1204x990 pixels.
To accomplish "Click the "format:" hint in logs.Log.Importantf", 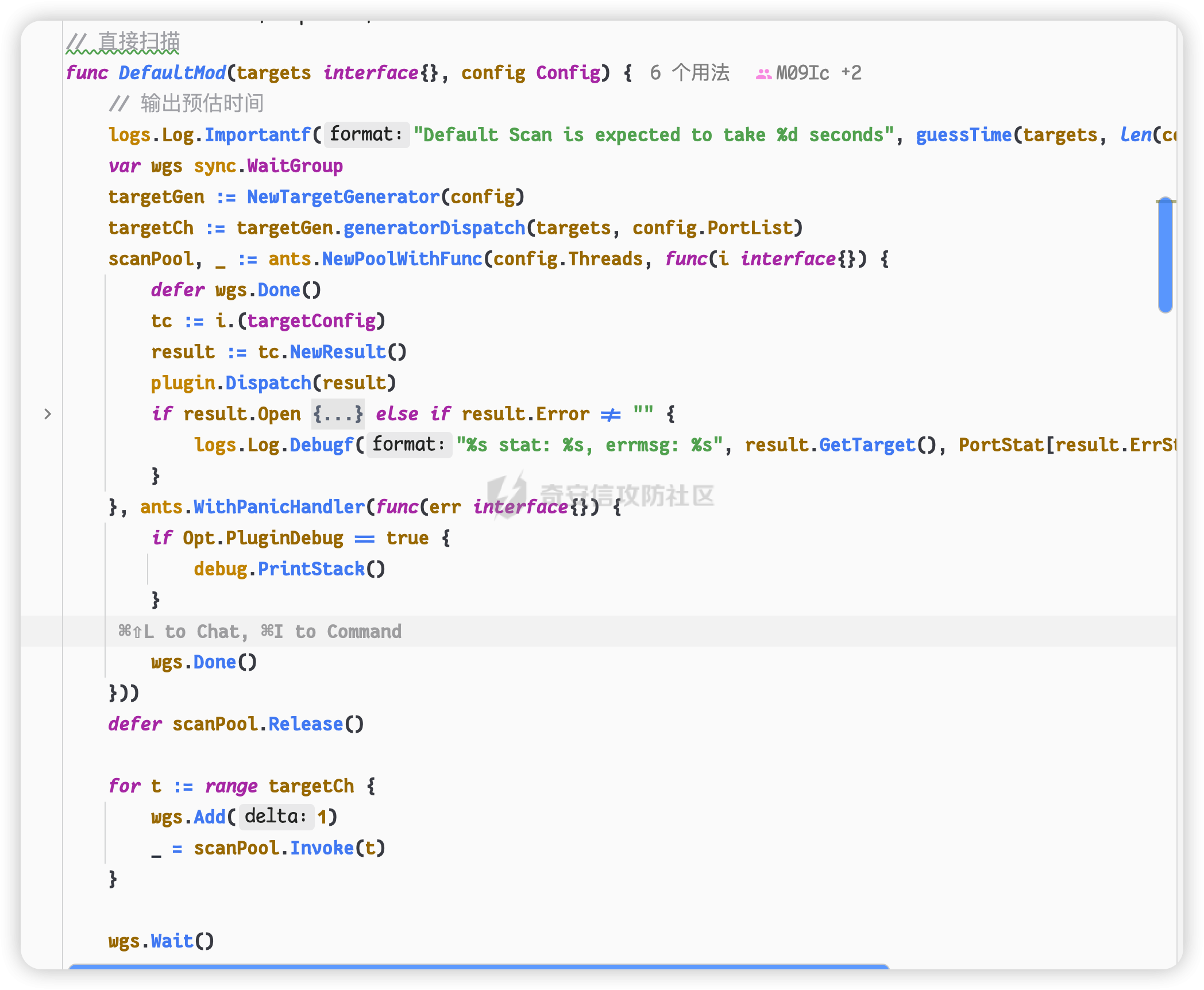I will 366,135.
